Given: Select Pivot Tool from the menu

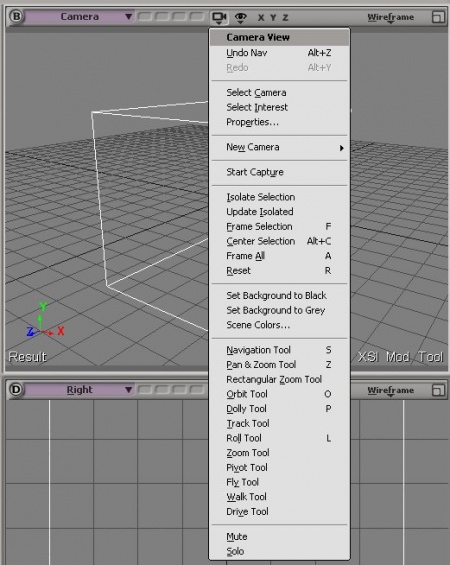Looking at the screenshot, I should [x=279, y=468].
